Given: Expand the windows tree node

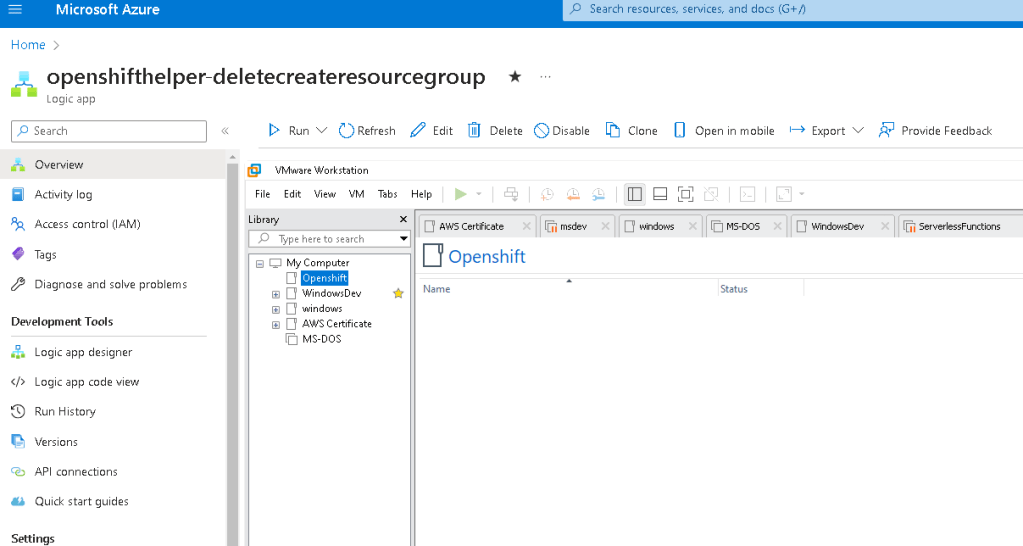Looking at the screenshot, I should point(276,309).
